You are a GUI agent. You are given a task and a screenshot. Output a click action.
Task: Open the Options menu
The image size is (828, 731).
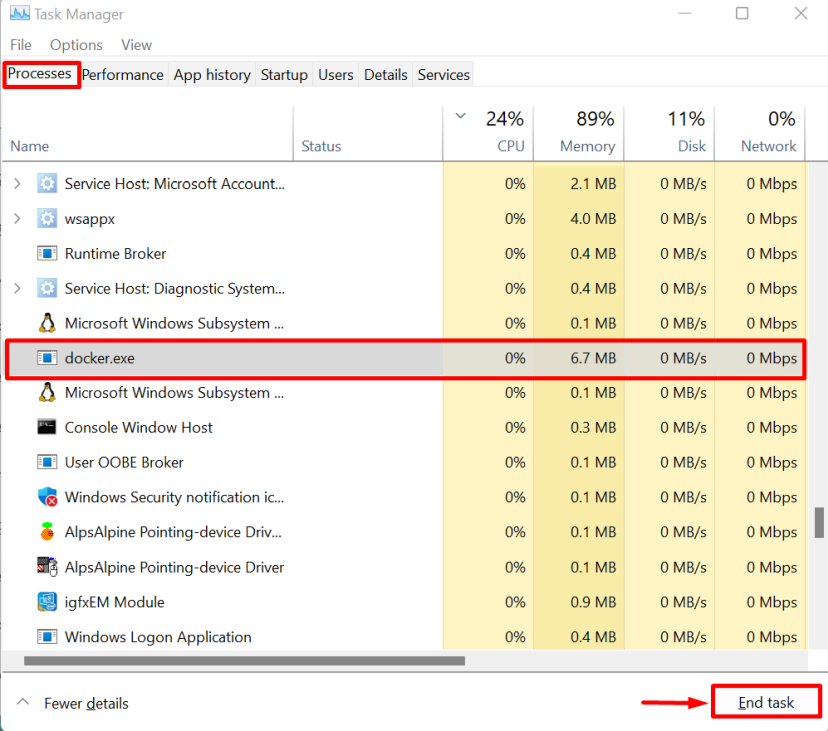pos(76,45)
